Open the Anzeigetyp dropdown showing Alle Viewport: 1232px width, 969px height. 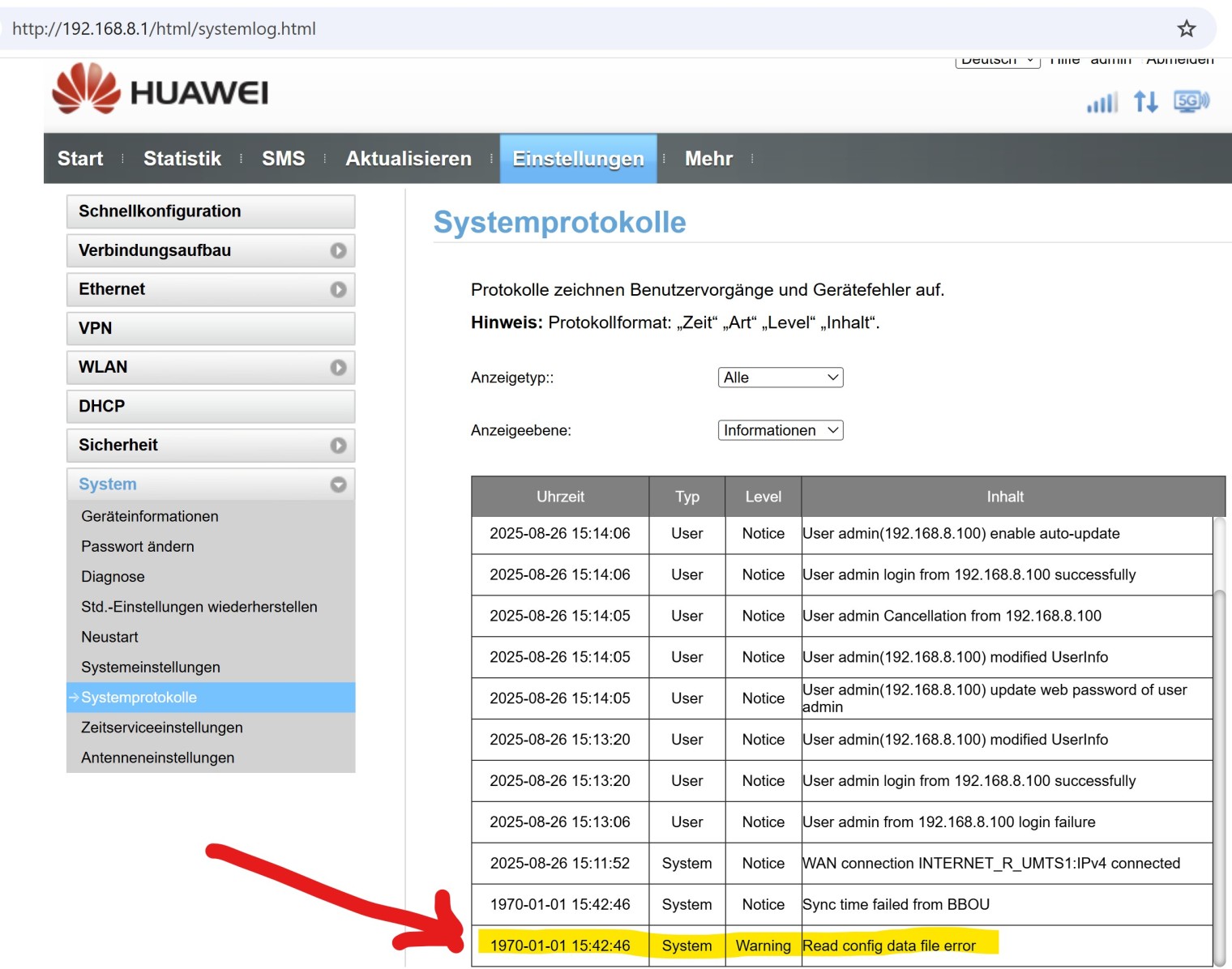[780, 377]
